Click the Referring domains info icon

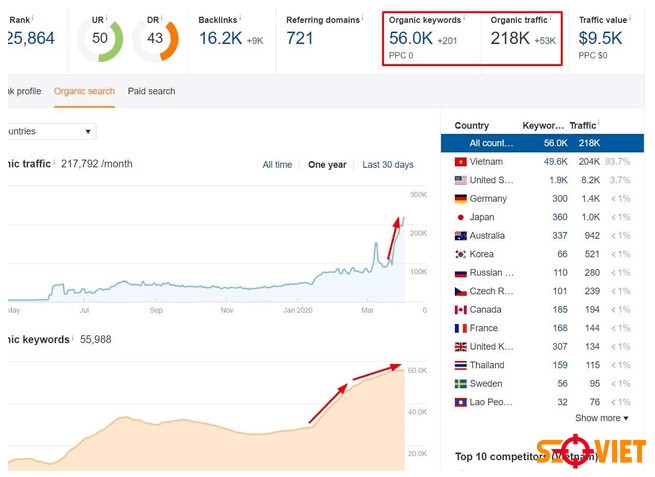tap(362, 18)
